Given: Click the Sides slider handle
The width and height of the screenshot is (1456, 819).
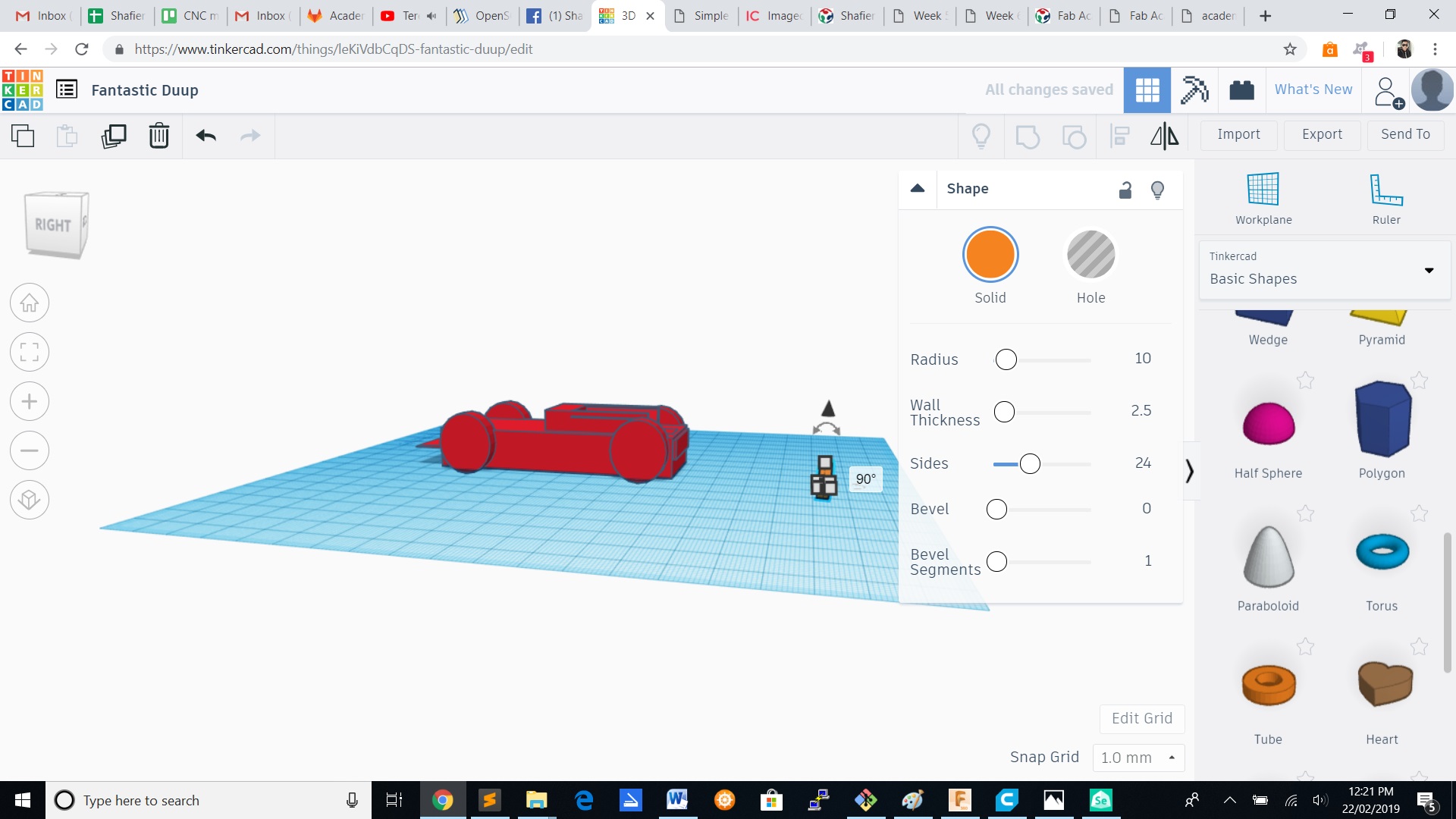Looking at the screenshot, I should [1030, 464].
